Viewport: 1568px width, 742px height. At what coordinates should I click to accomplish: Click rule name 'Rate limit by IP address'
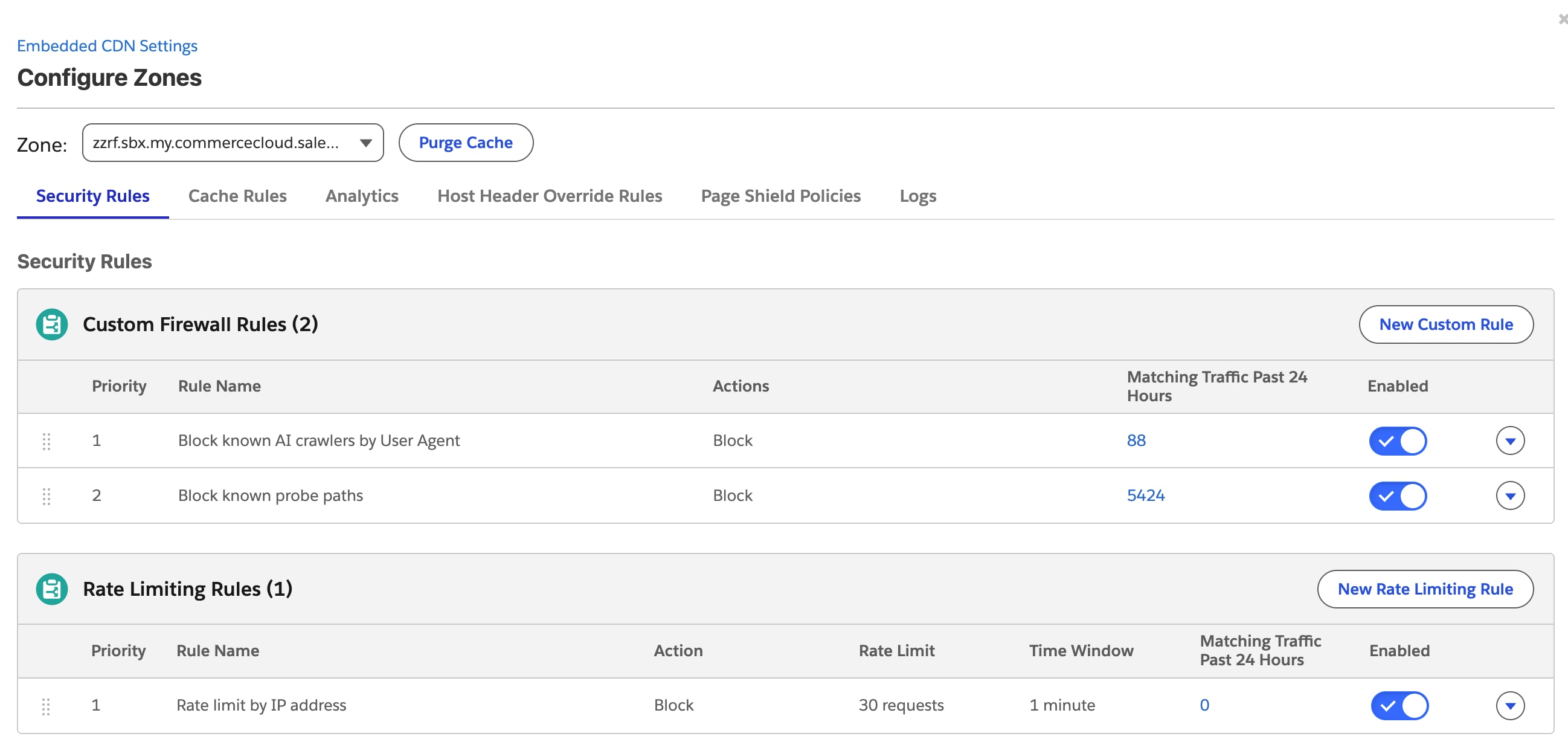click(261, 706)
